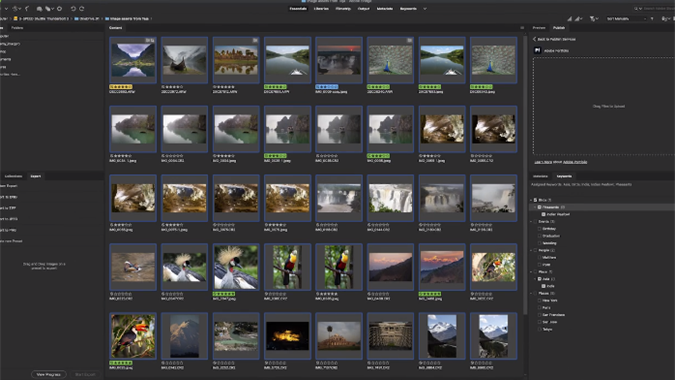The height and width of the screenshot is (380, 675).
Task: Click the back arrow to Publish Services
Action: (535, 39)
